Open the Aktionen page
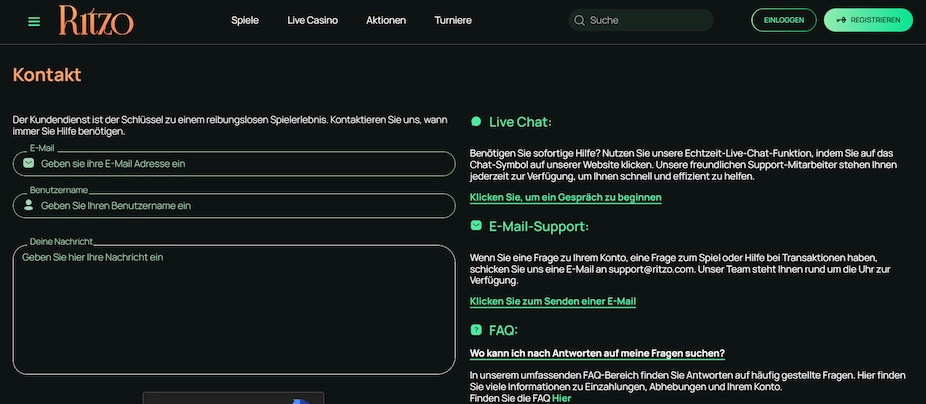This screenshot has height=404, width=926. [x=386, y=20]
